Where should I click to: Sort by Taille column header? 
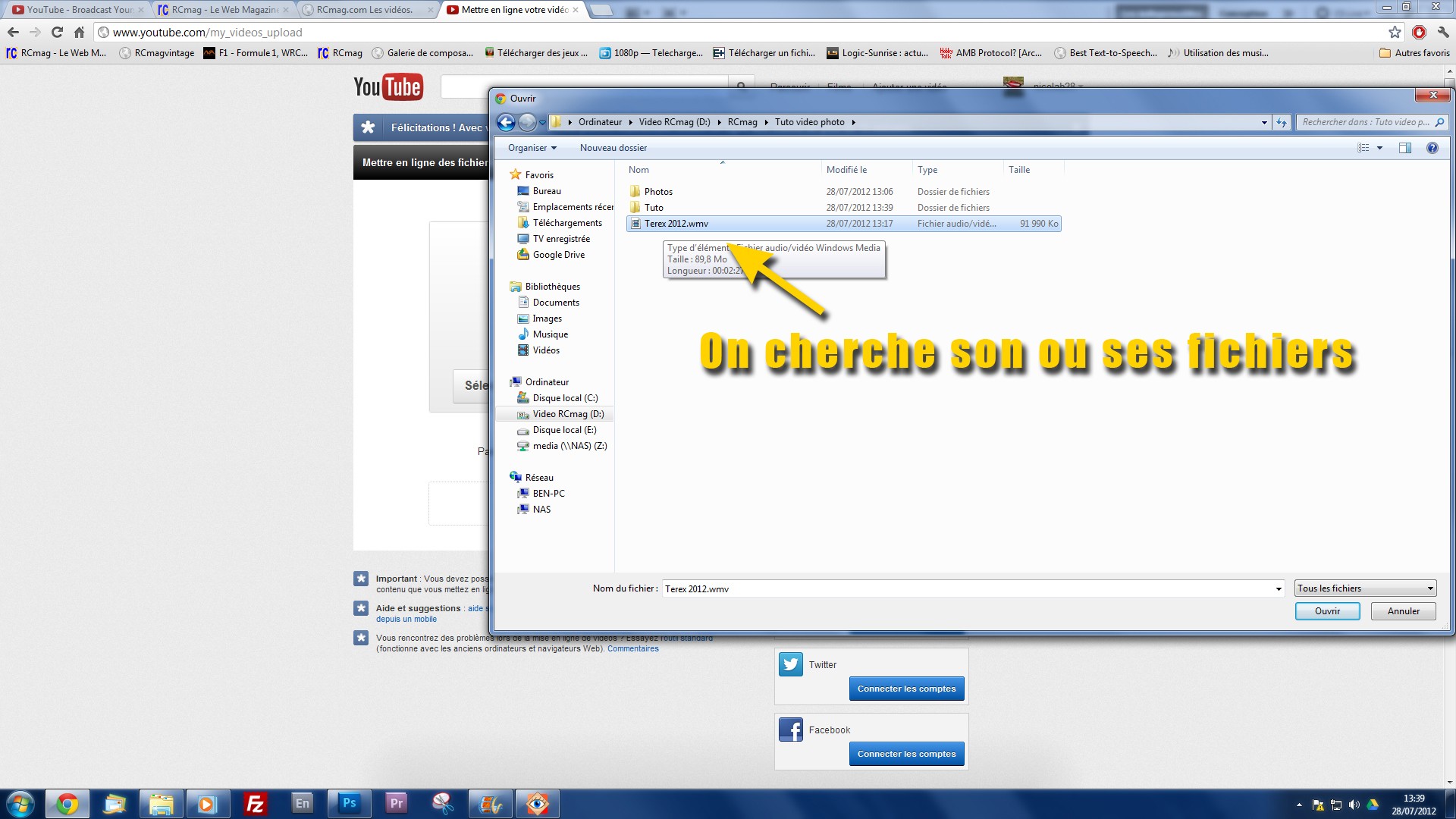[x=1019, y=170]
